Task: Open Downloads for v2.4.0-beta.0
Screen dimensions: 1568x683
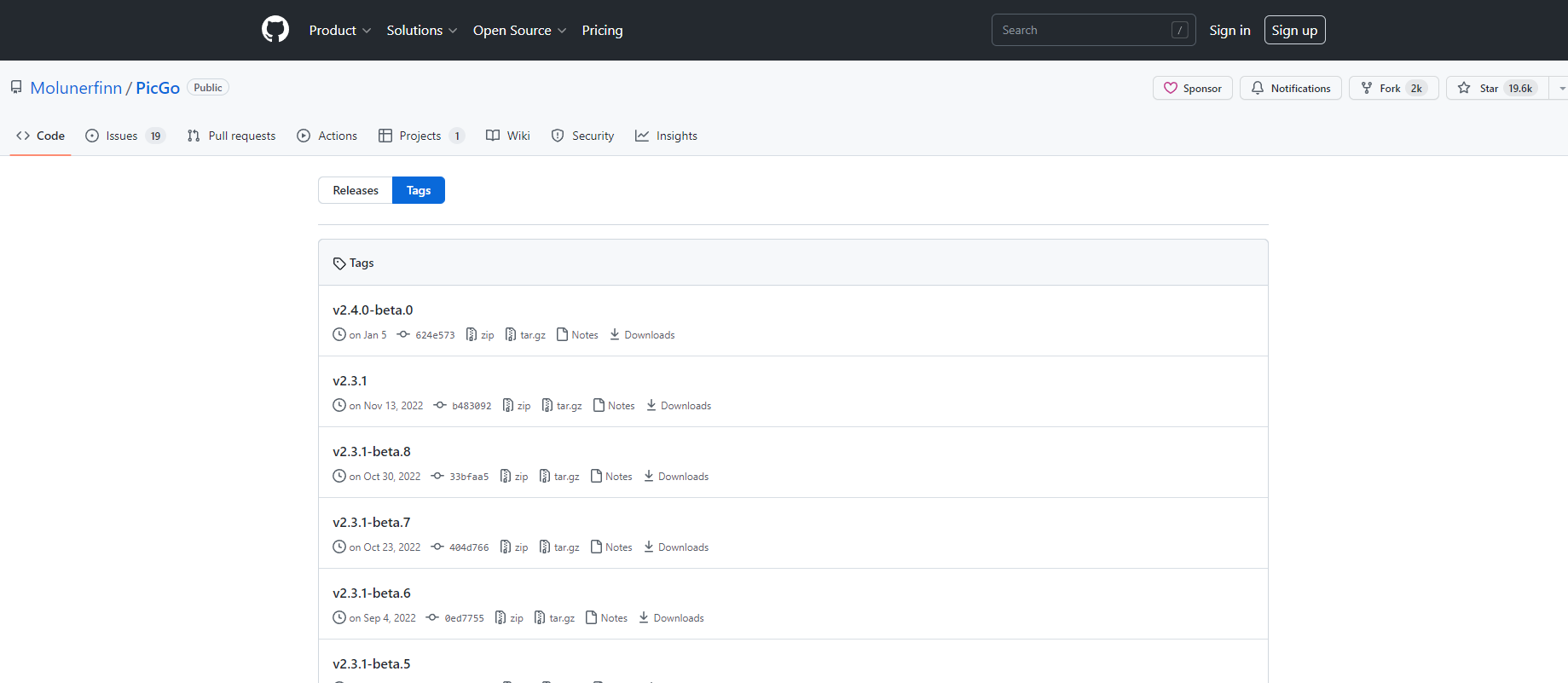Action: (642, 335)
